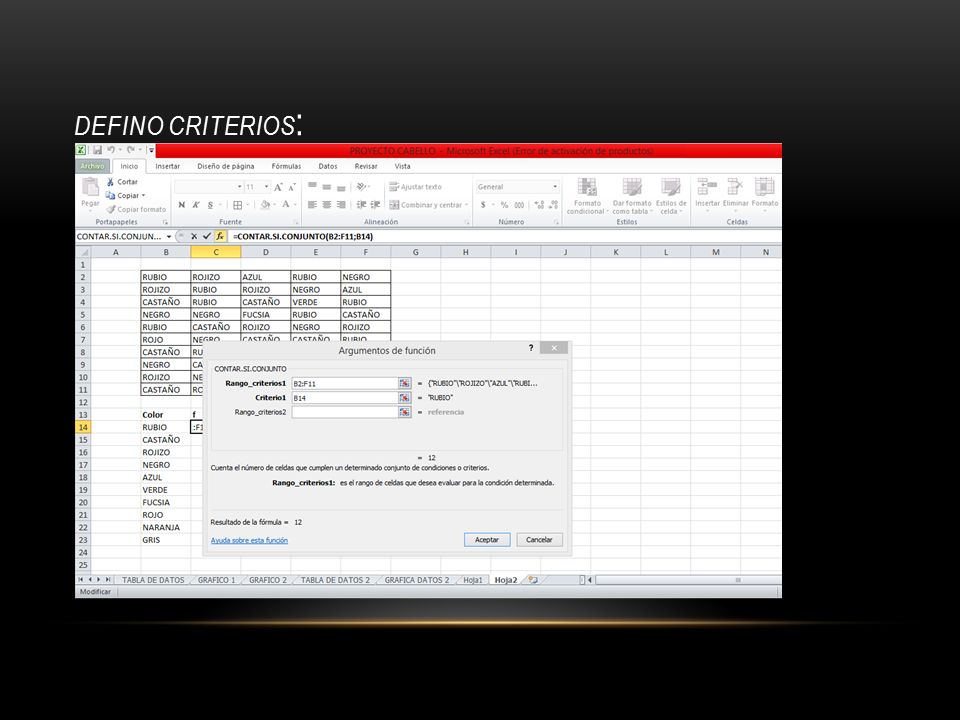Click the cancel X in formula bar
Image resolution: width=960 pixels, height=720 pixels.
(194, 236)
